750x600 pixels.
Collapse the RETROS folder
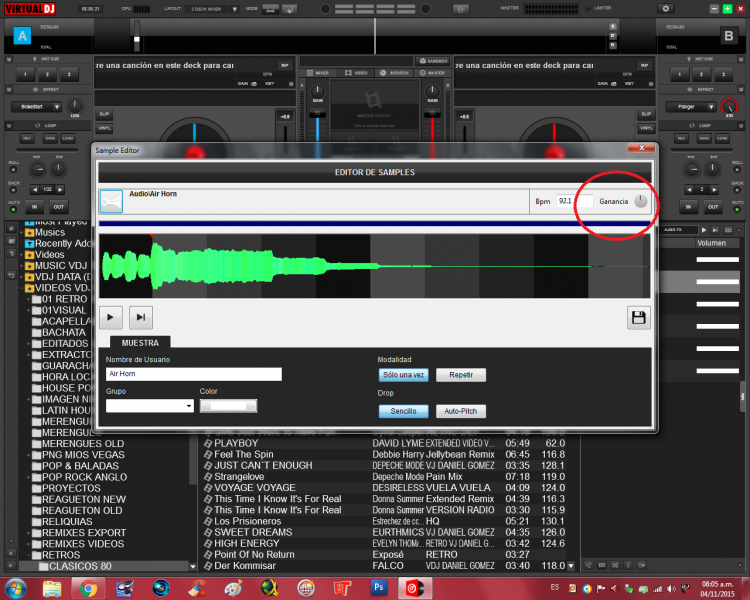tap(29, 555)
